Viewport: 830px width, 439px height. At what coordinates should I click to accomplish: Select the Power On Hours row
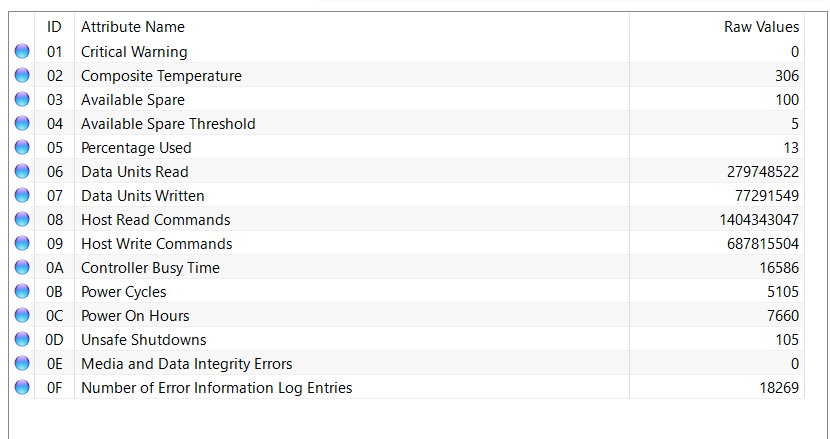point(407,316)
